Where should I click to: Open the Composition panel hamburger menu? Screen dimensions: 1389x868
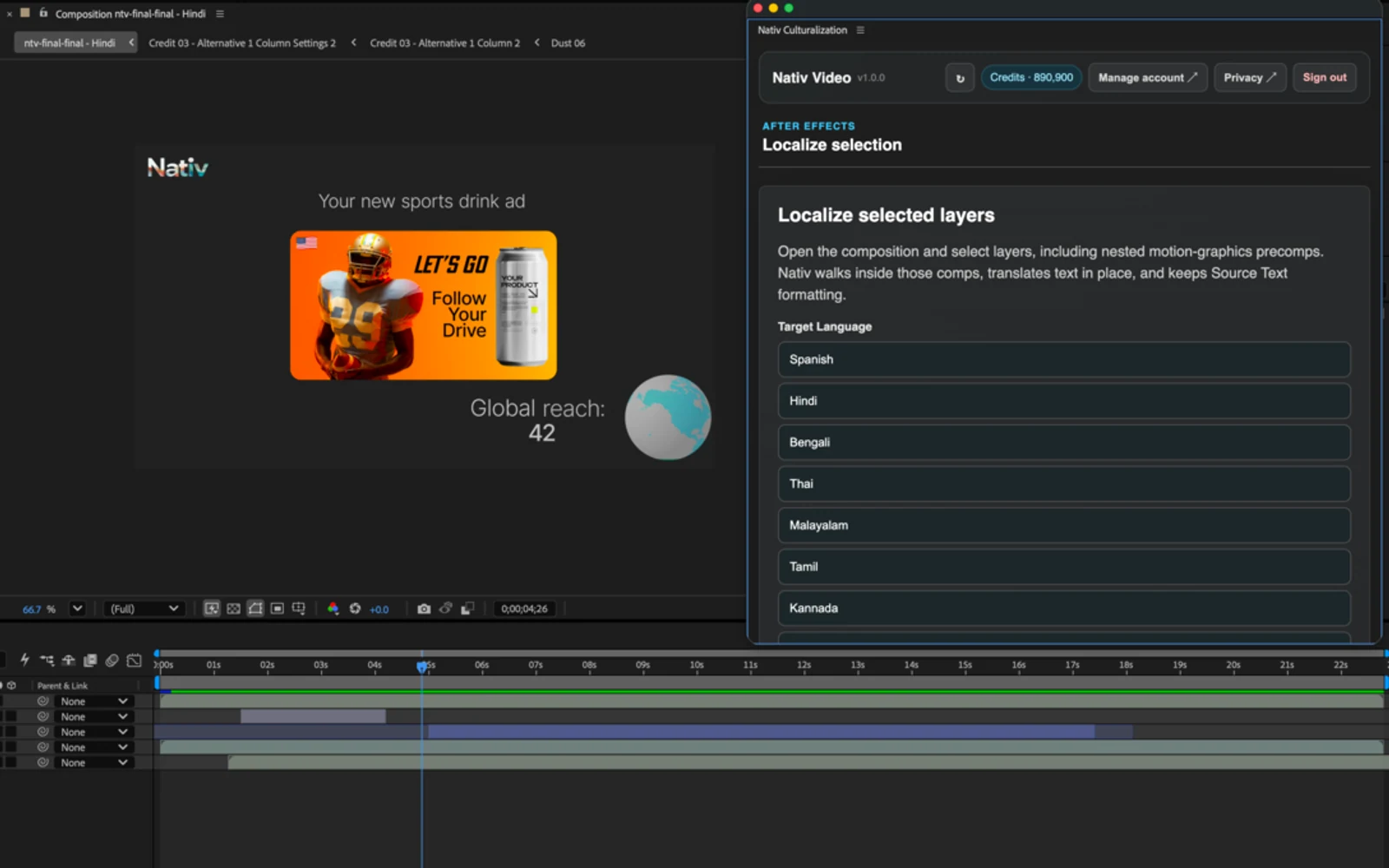(220, 14)
